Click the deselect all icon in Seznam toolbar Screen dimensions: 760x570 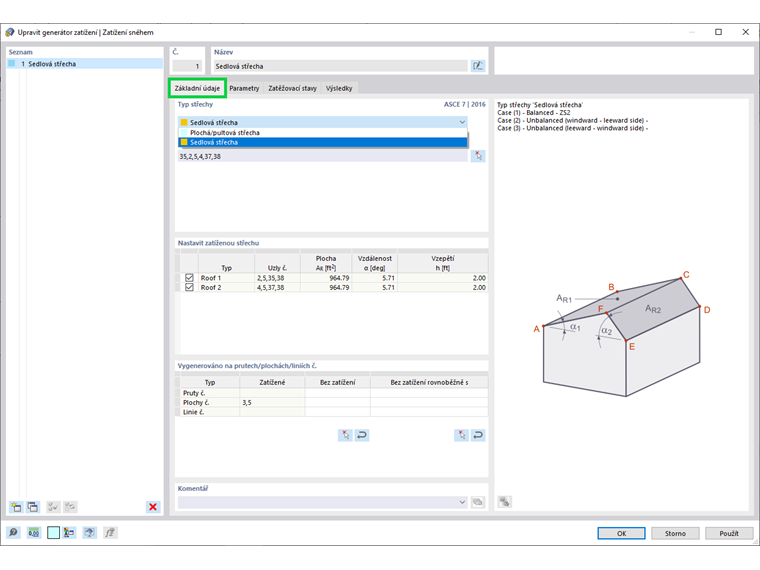tap(70, 507)
